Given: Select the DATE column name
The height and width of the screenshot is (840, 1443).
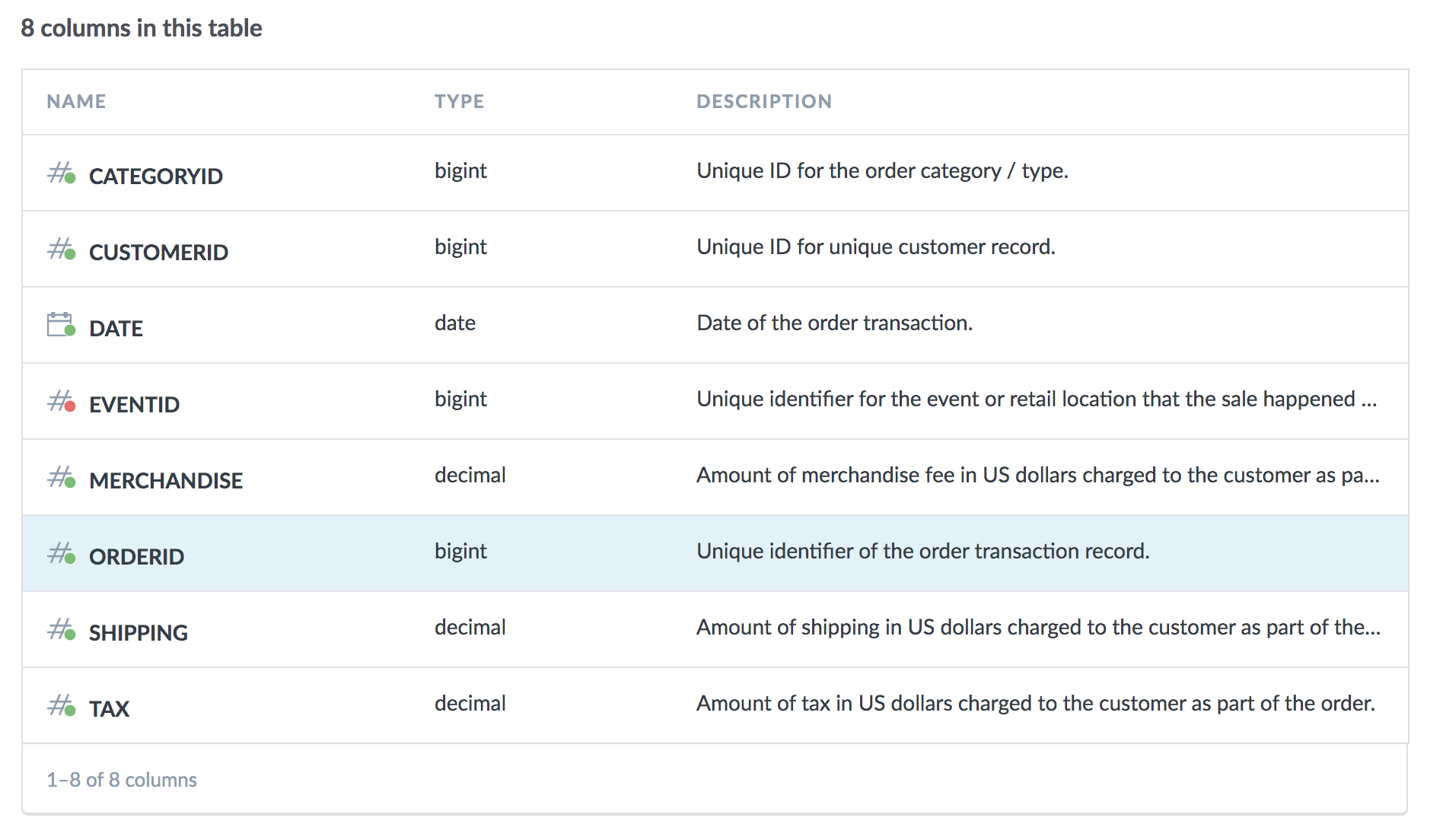Looking at the screenshot, I should (116, 328).
